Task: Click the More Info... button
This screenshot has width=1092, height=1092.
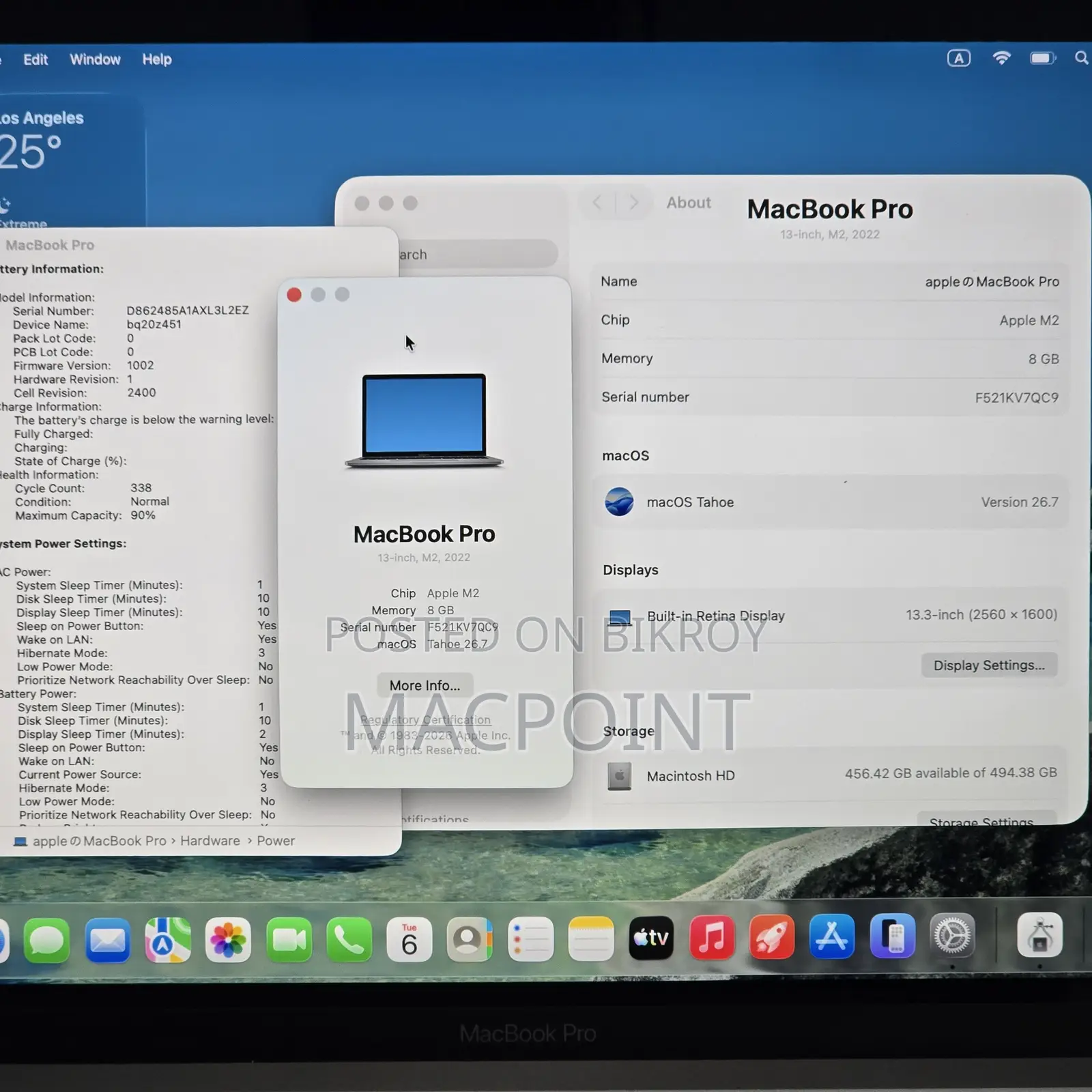Action: pyautogui.click(x=425, y=685)
